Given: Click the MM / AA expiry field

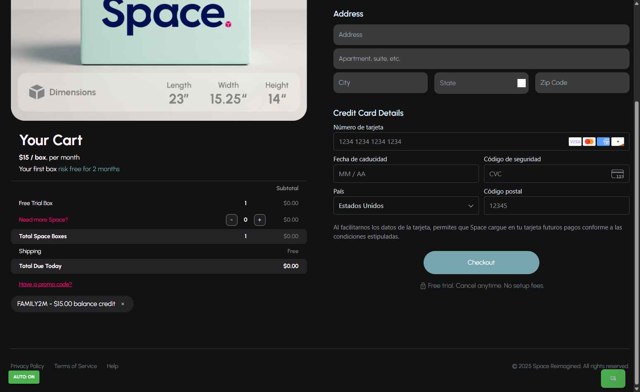Looking at the screenshot, I should (406, 174).
